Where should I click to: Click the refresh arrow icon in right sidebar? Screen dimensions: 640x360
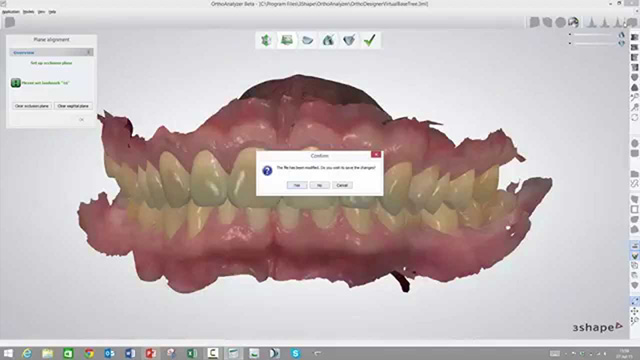pyautogui.click(x=634, y=117)
